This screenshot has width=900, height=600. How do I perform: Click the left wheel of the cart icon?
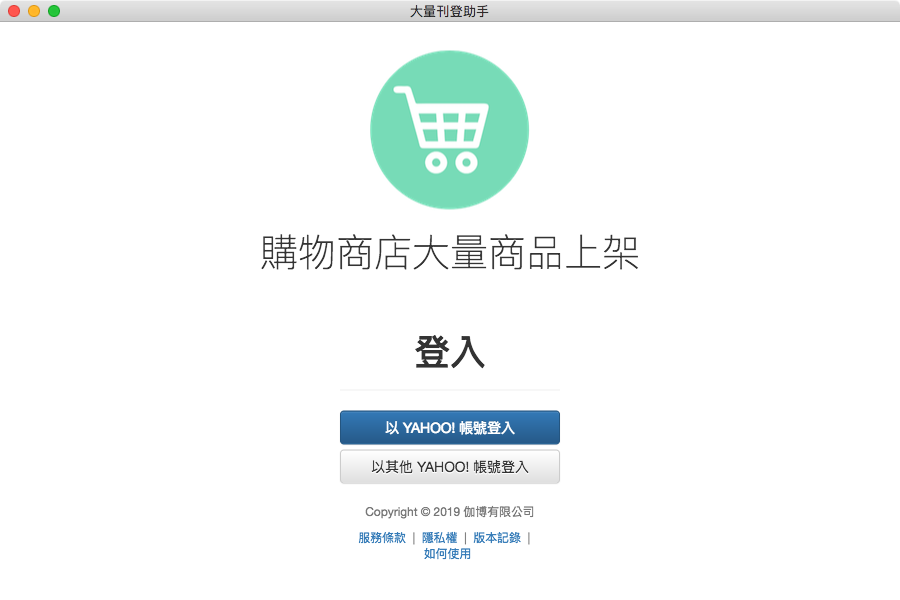pos(436,162)
